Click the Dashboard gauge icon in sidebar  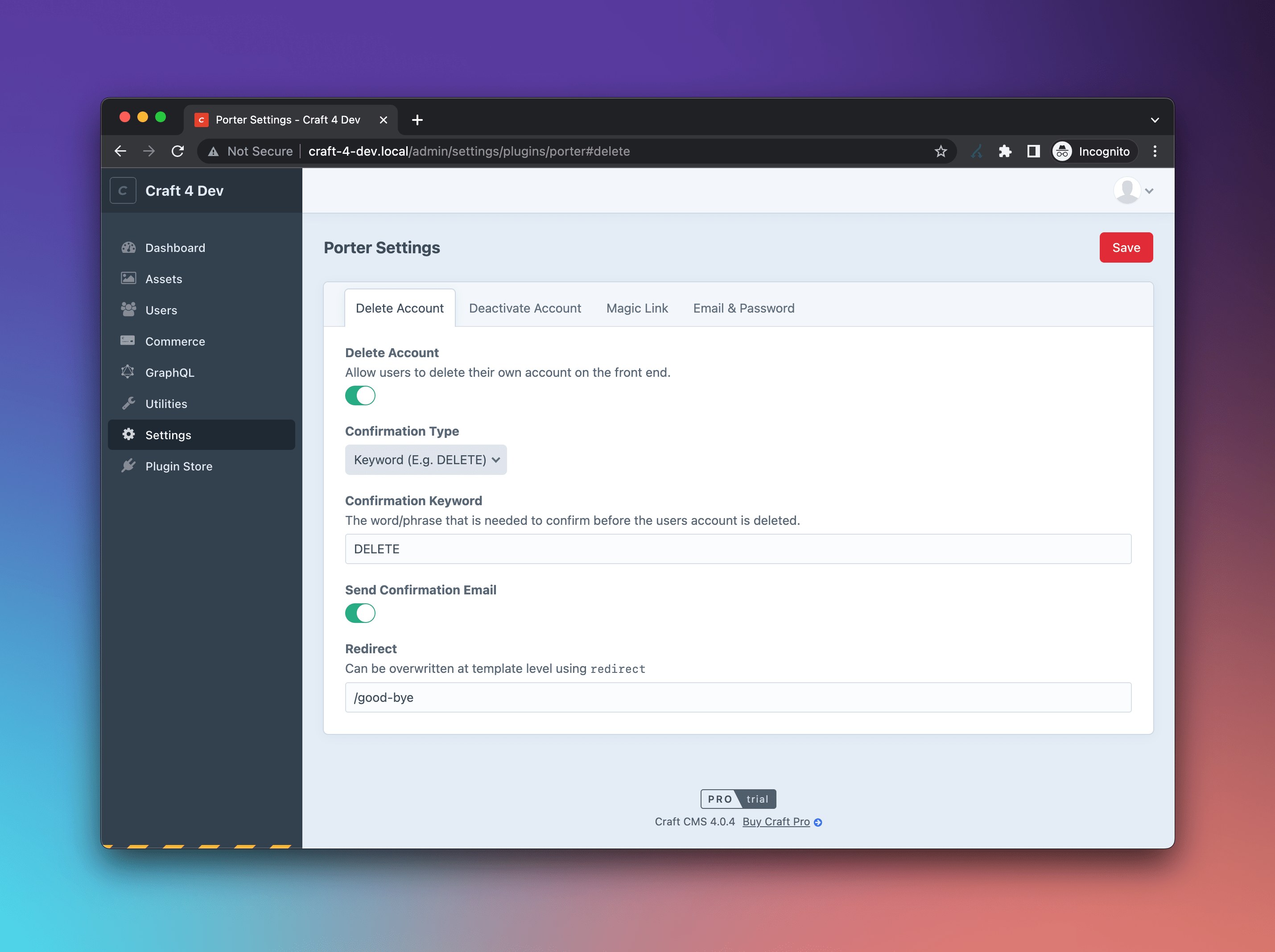128,248
